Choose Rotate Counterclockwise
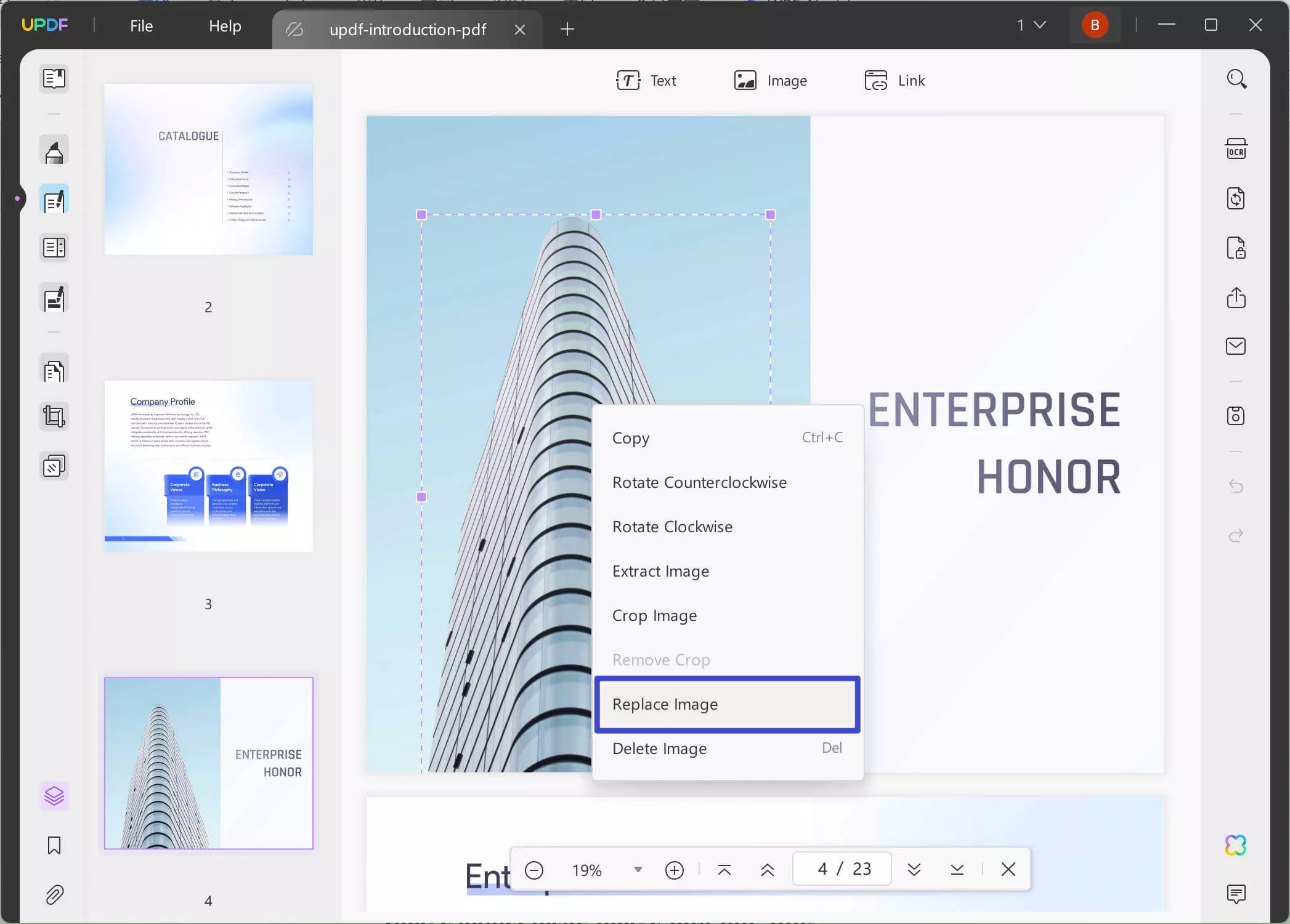The image size is (1290, 924). coord(728,482)
